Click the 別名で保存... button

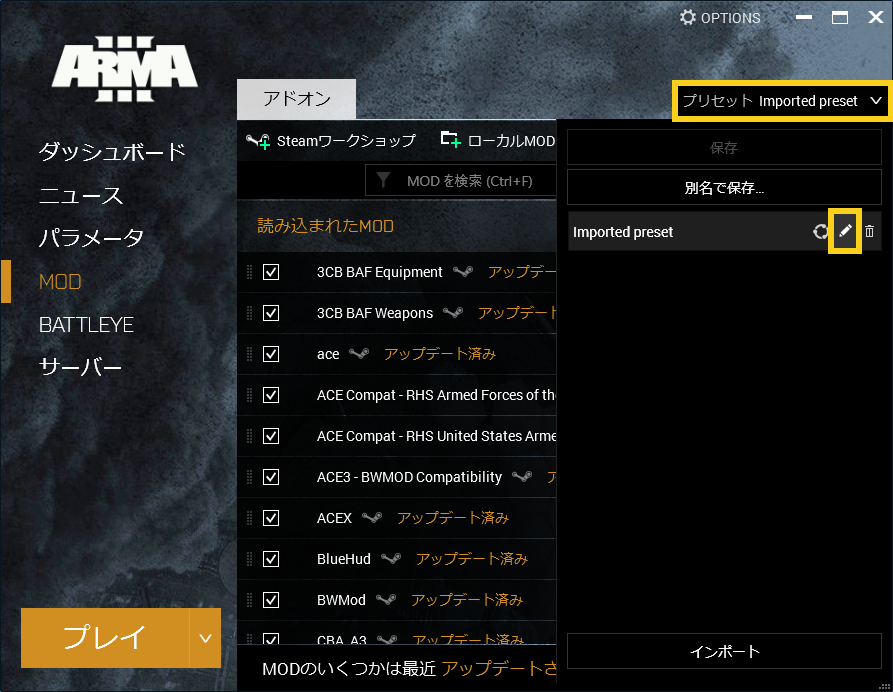point(724,187)
